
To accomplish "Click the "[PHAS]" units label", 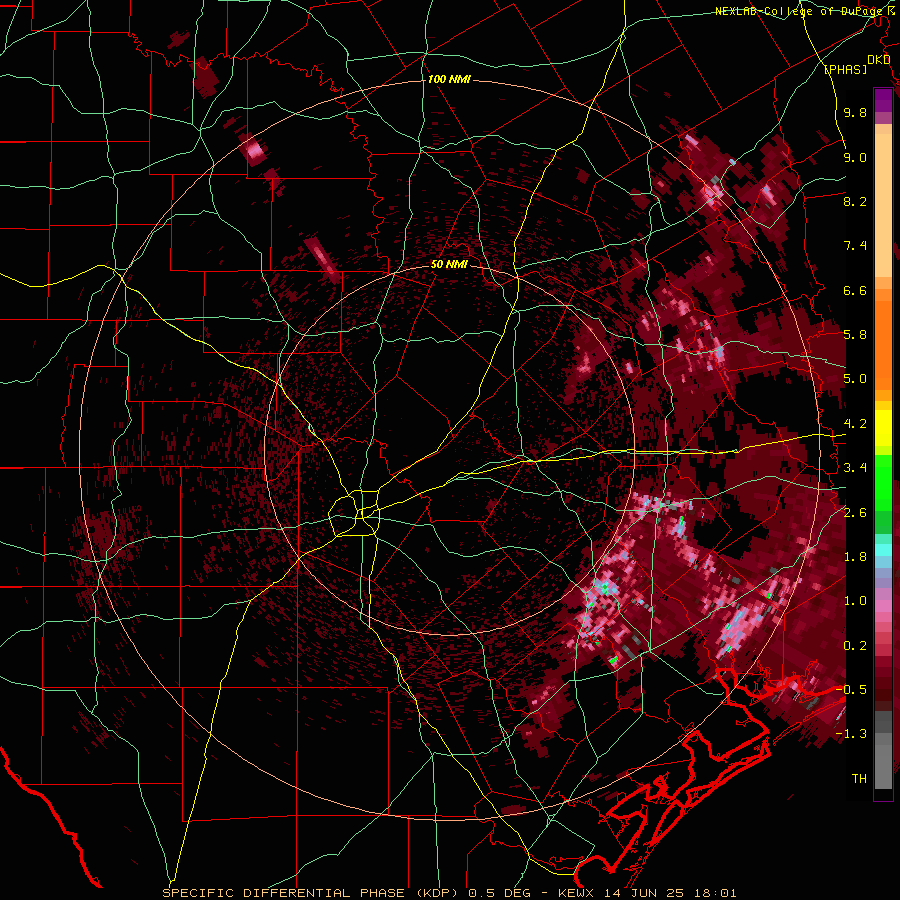I will click(x=845, y=69).
